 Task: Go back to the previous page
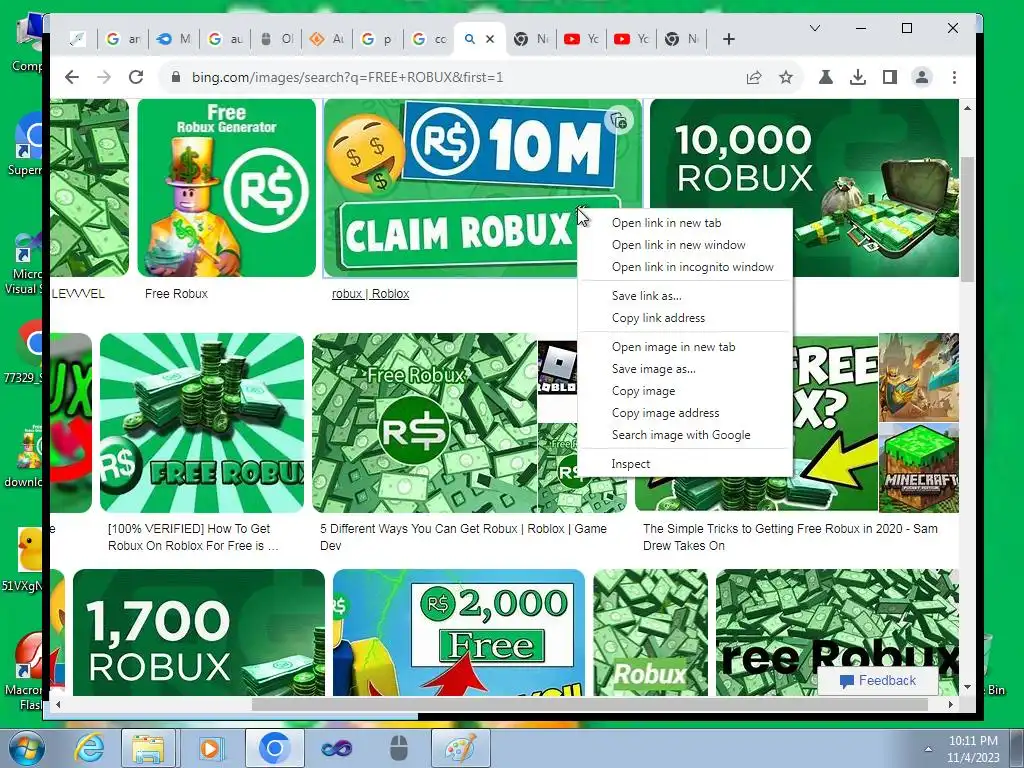pos(72,77)
